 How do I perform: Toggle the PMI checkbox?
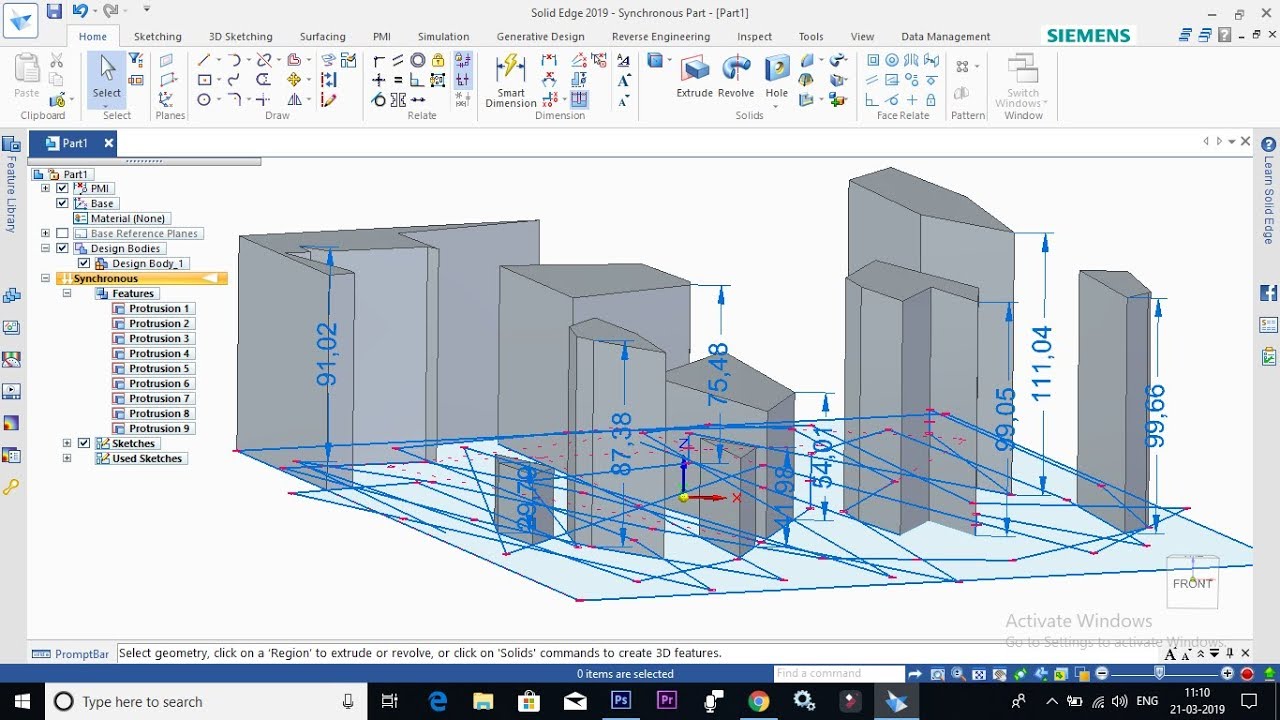63,188
